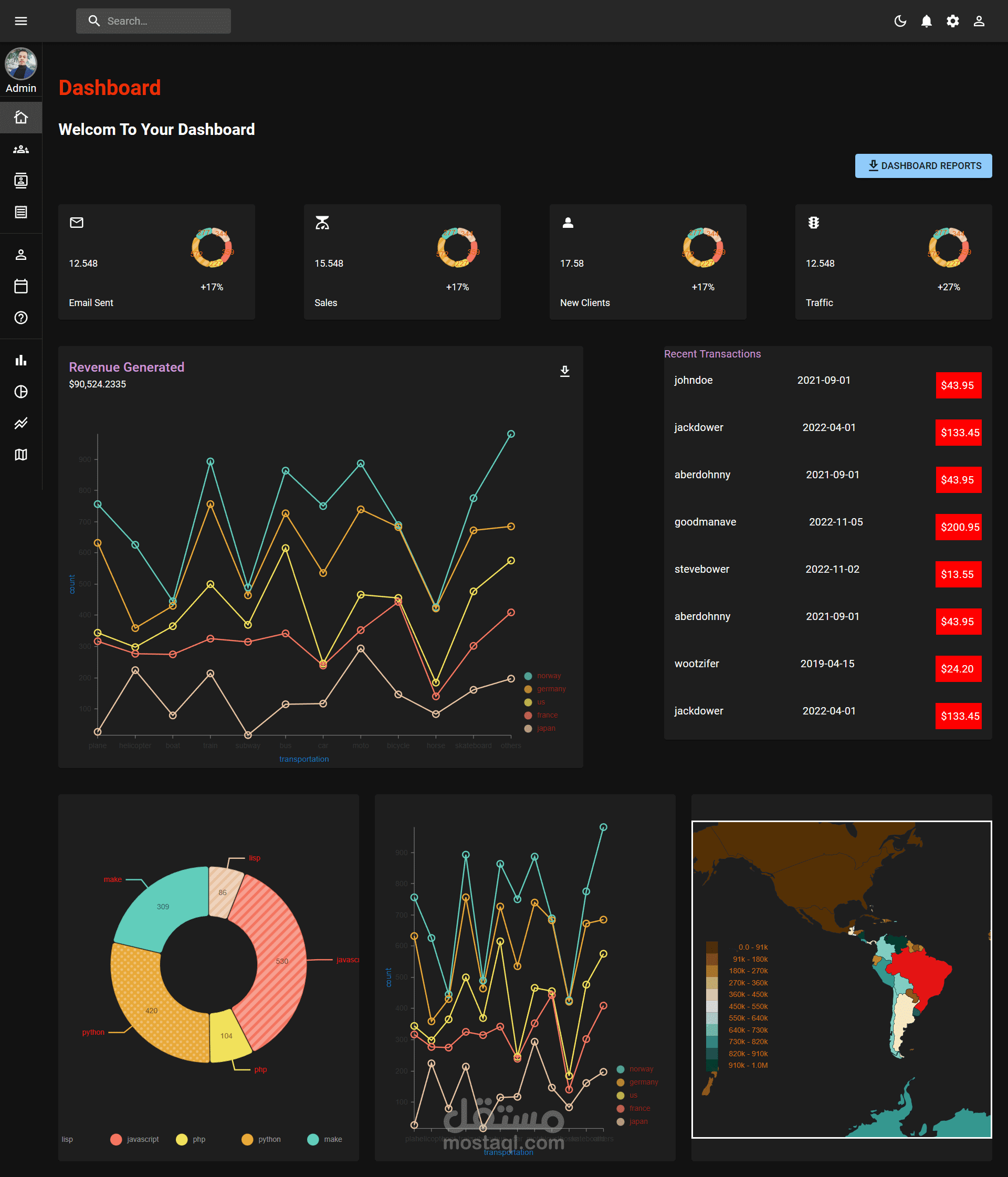Click the Sales point-of-sale icon
This screenshot has width=1008, height=1177.
pyautogui.click(x=322, y=223)
